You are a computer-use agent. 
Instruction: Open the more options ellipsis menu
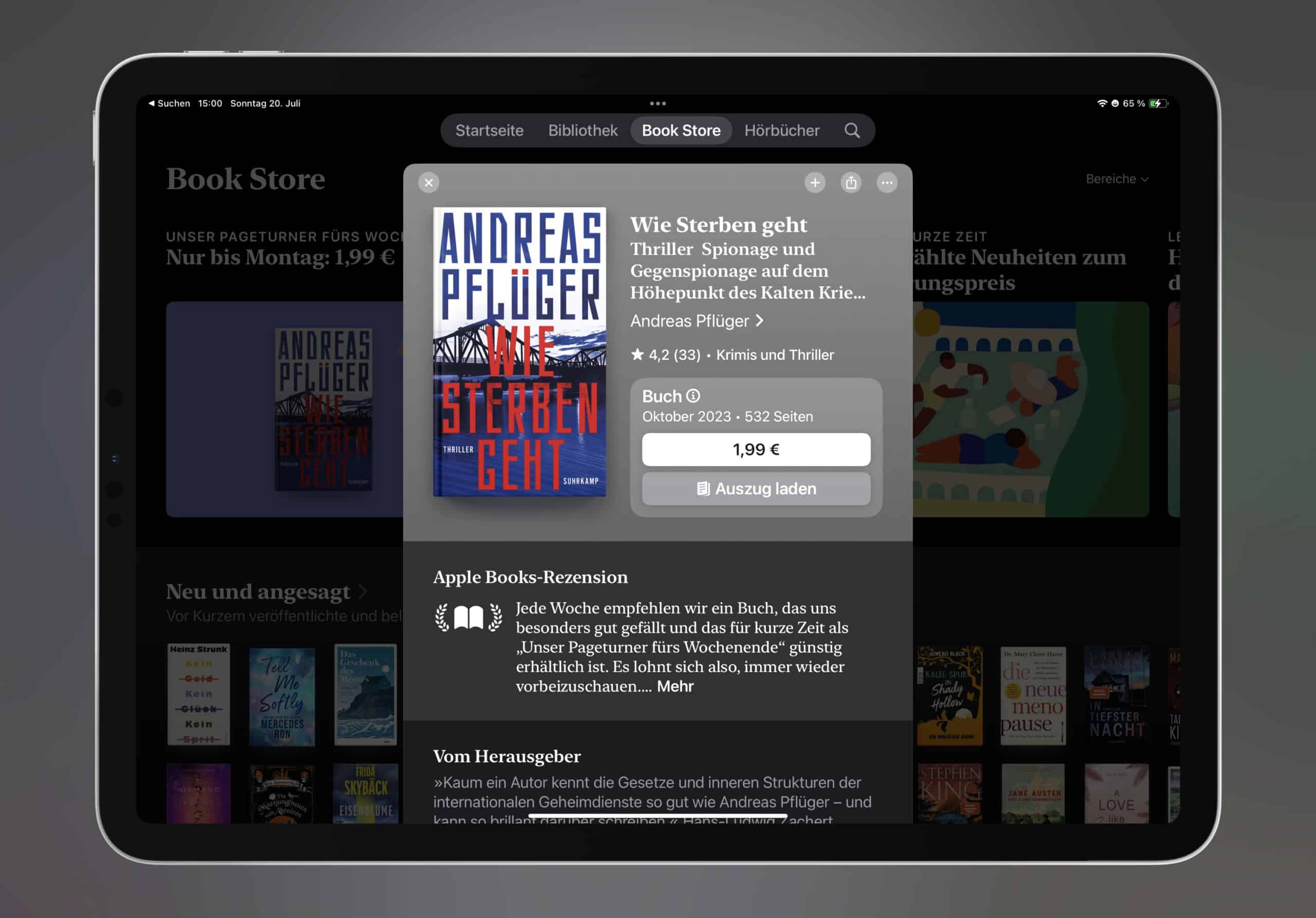(x=887, y=183)
